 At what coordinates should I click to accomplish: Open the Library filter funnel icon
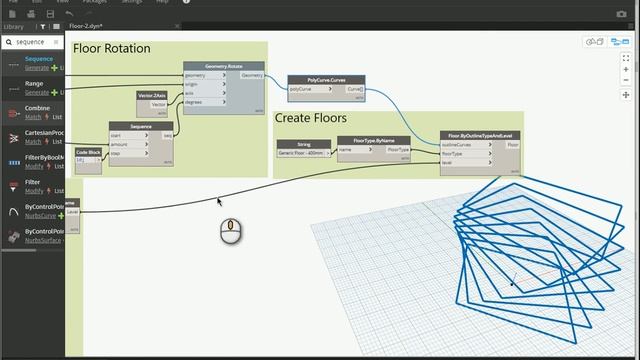click(42, 27)
